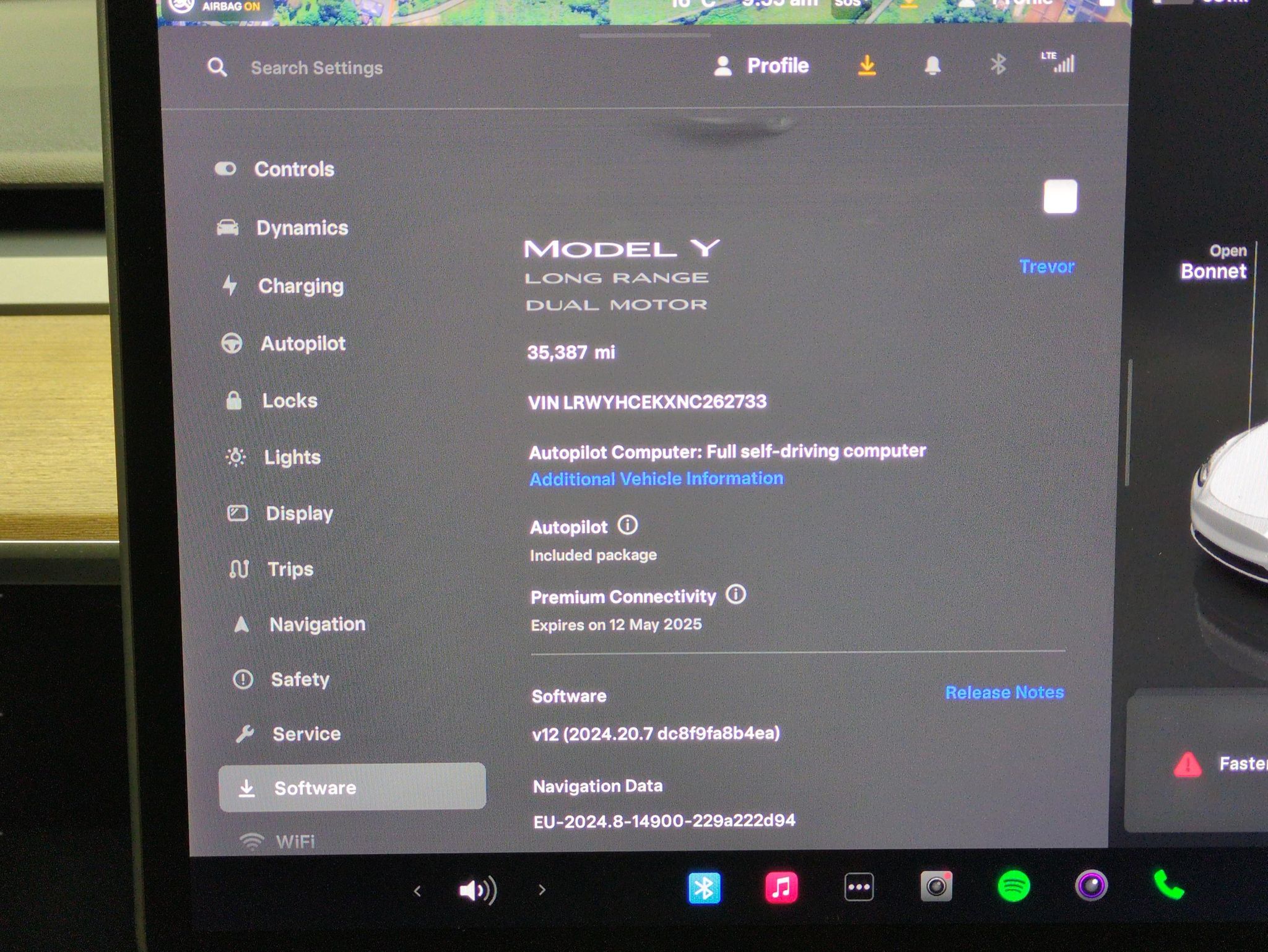Show all apps with the three-dots icon
The width and height of the screenshot is (1268, 952).
(859, 888)
